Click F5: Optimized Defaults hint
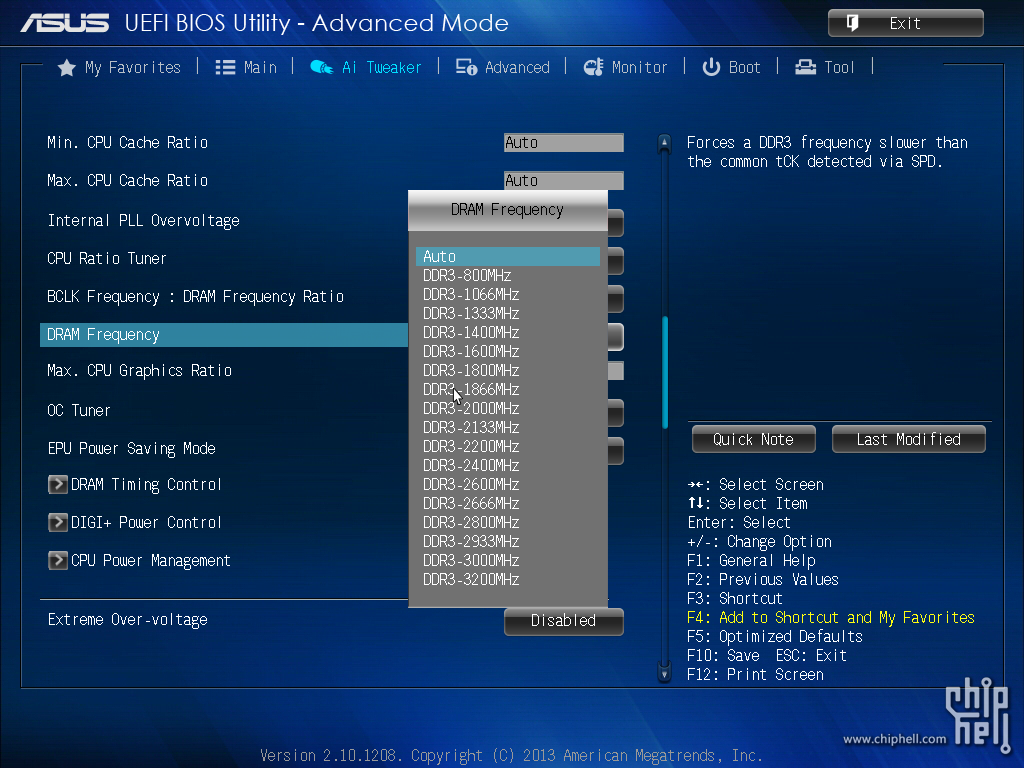The image size is (1024, 768). pos(775,637)
